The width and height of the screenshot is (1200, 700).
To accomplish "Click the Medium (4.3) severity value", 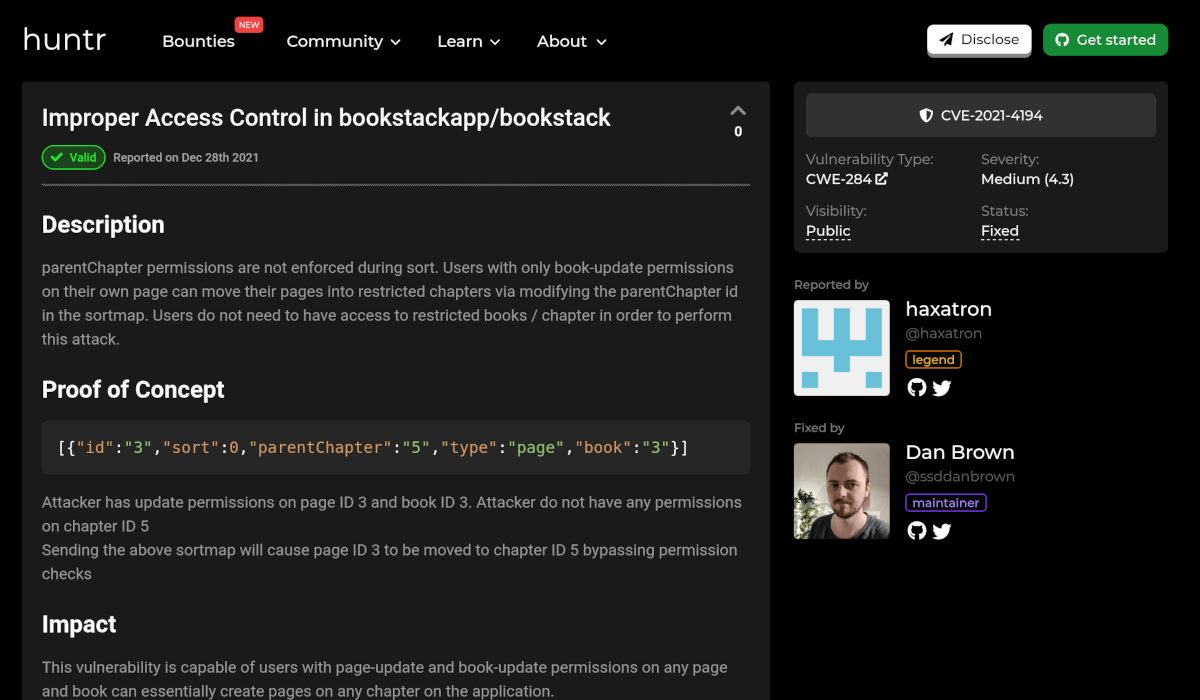I will [x=1027, y=179].
